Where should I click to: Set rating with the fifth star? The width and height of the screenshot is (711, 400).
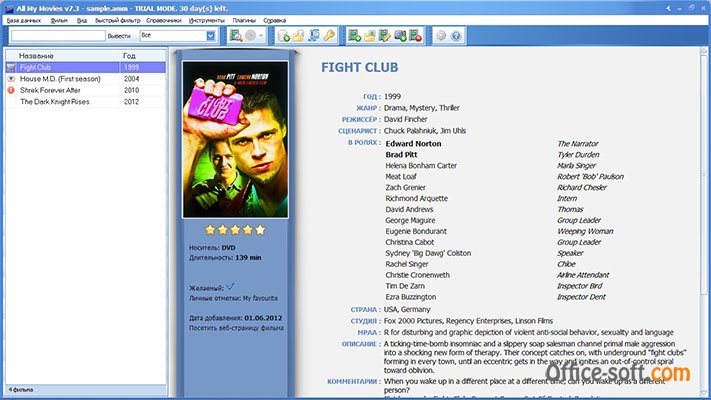[260, 229]
